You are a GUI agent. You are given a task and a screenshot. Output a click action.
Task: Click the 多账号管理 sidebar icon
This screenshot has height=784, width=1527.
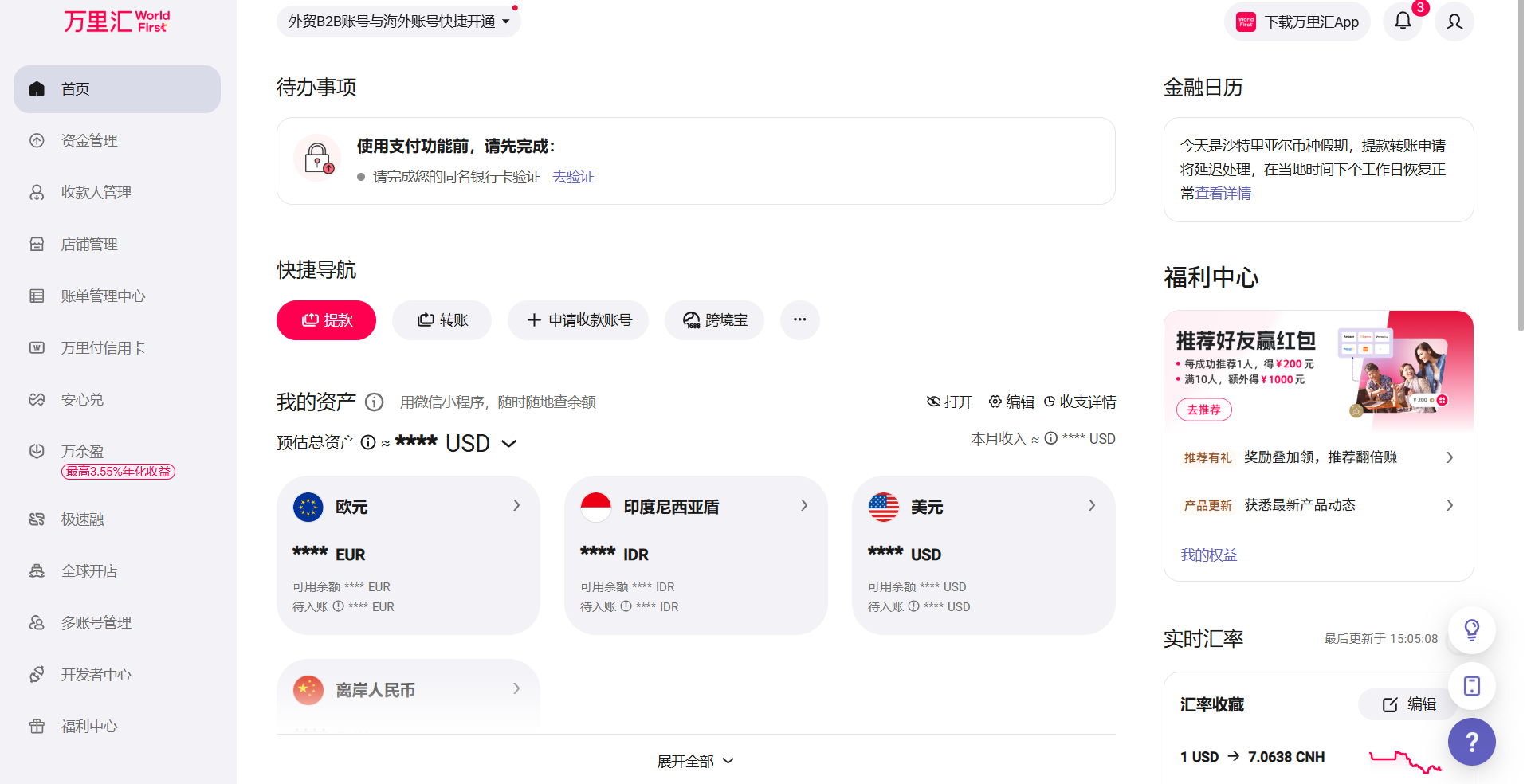37,623
